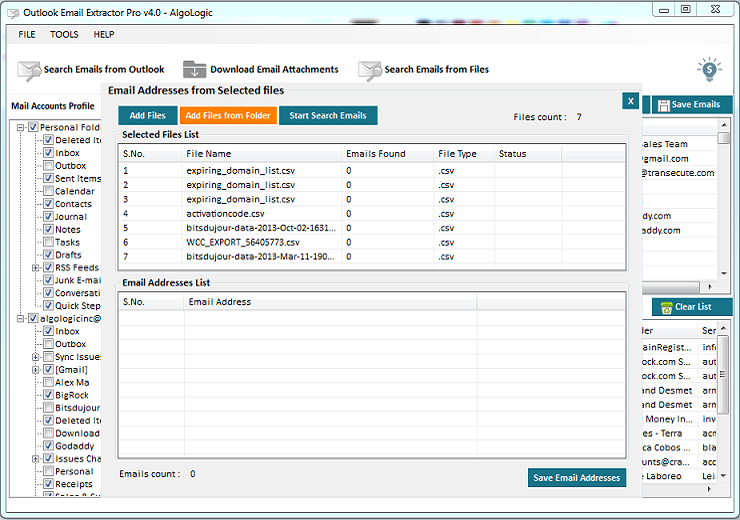Close the Email Addresses dialog with X
Viewport: 740px width, 520px height.
coord(630,100)
